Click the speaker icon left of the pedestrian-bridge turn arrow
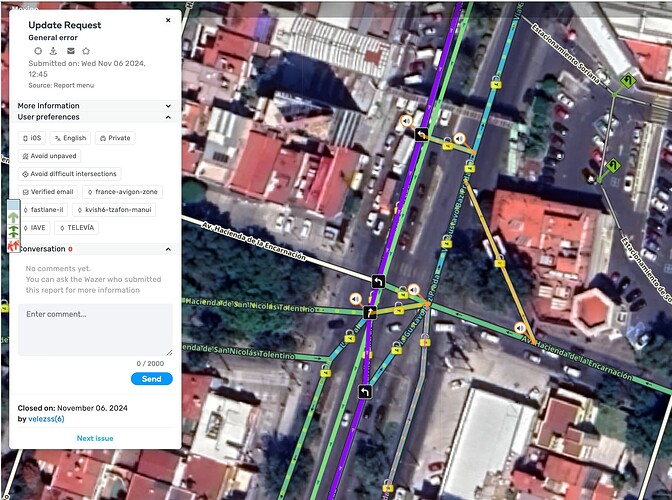This screenshot has height=500, width=672. pyautogui.click(x=406, y=121)
